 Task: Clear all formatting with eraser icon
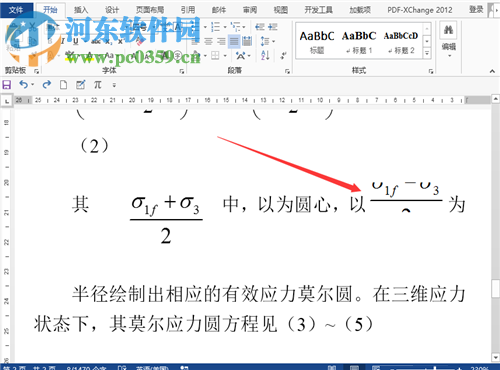point(140,41)
